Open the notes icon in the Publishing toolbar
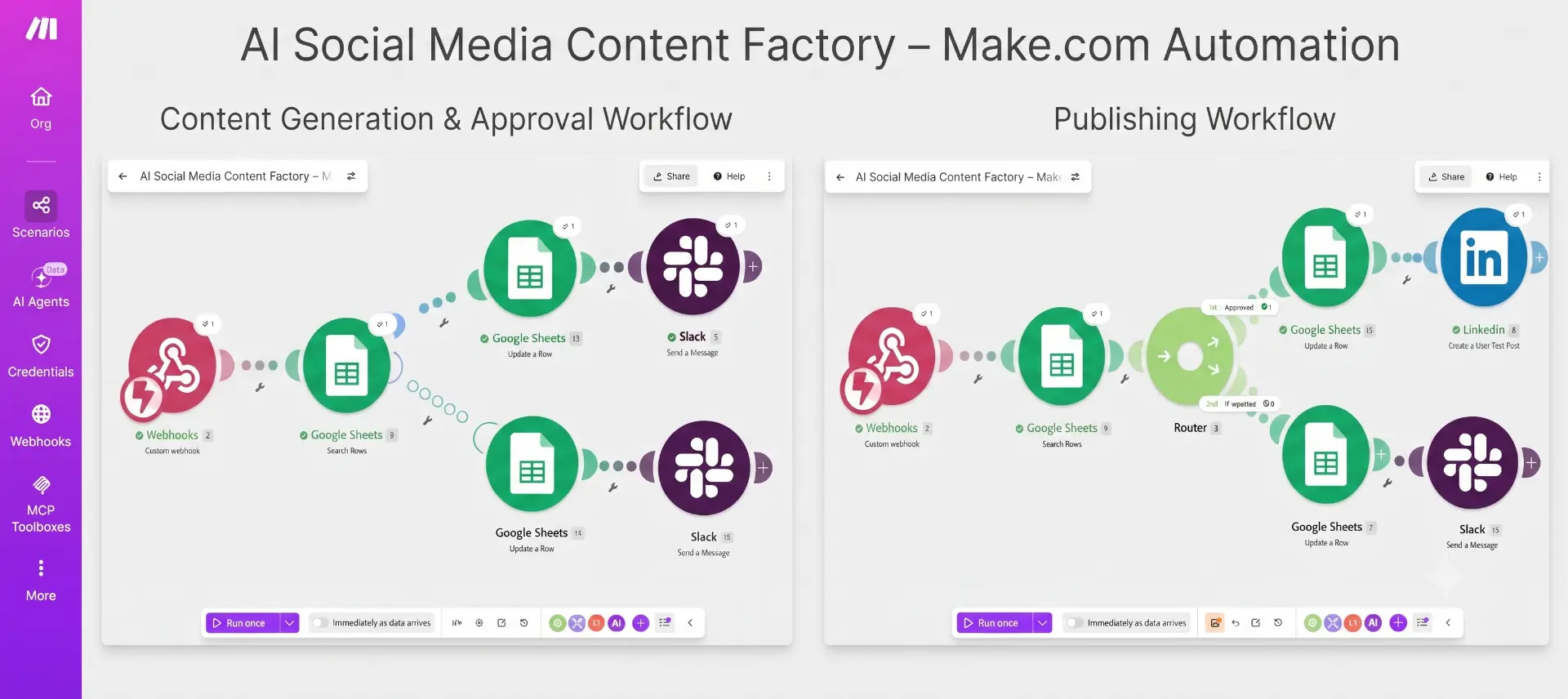 1256,623
